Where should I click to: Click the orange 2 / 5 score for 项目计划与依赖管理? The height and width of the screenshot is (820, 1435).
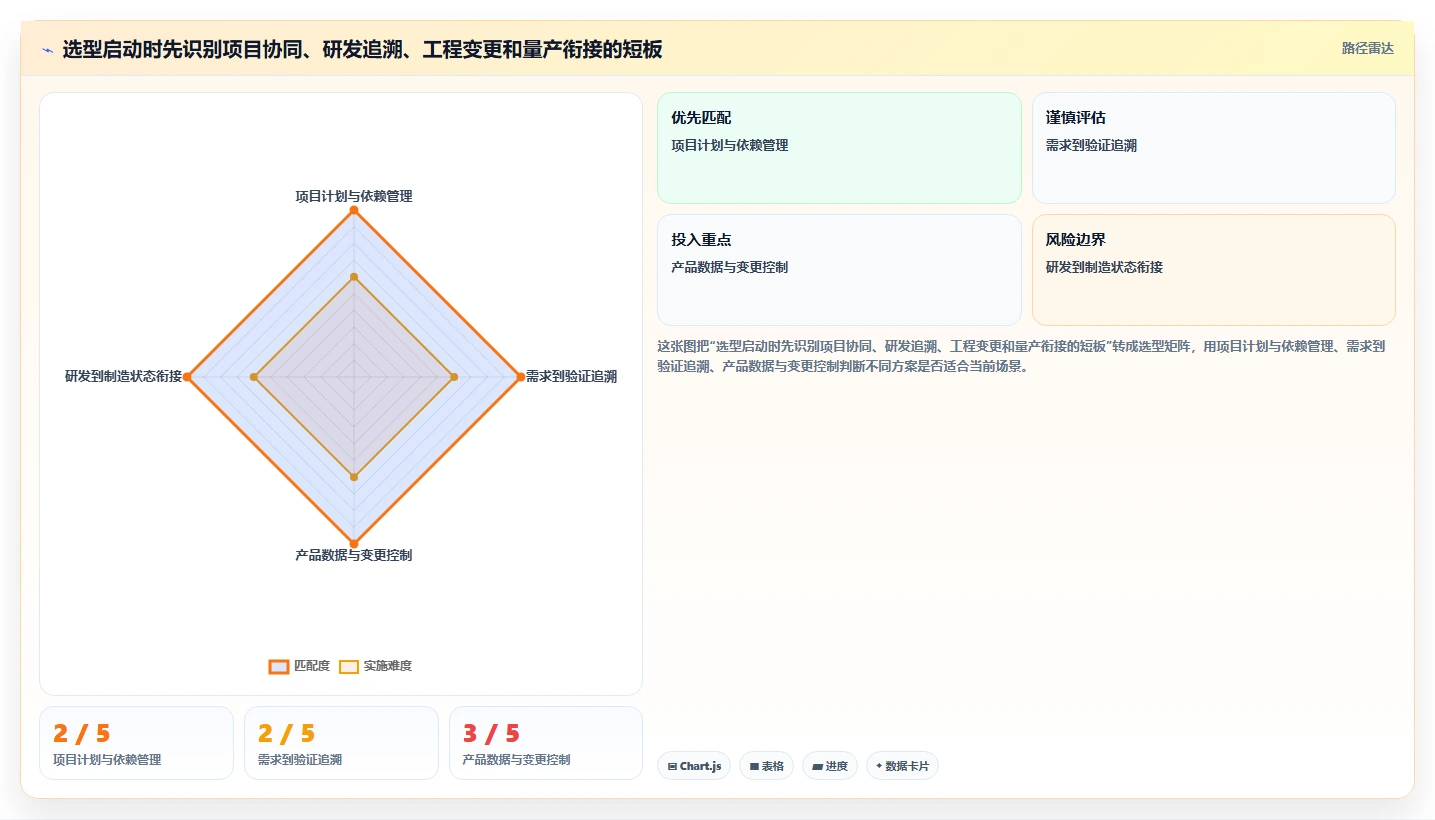[x=82, y=734]
